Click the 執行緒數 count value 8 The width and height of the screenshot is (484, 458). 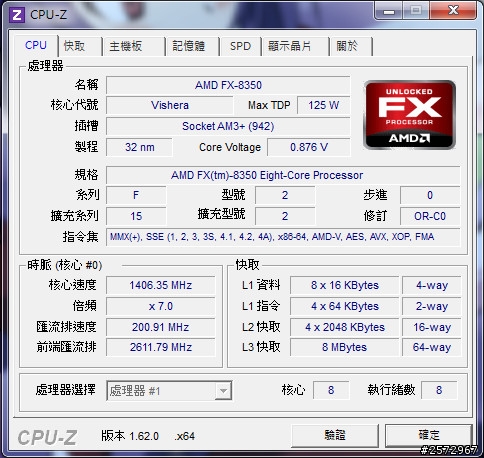pyautogui.click(x=439, y=390)
